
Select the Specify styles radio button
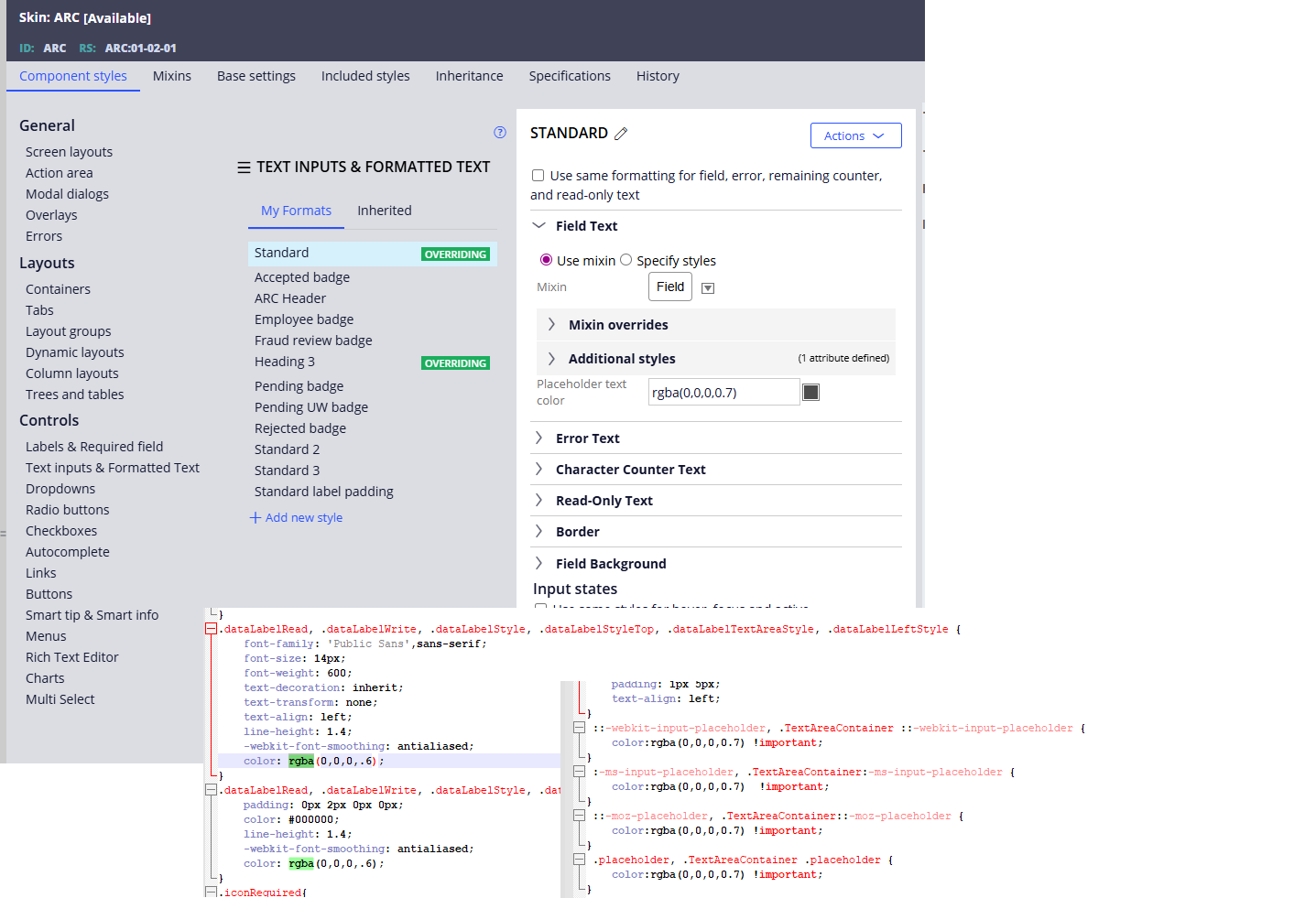[626, 260]
